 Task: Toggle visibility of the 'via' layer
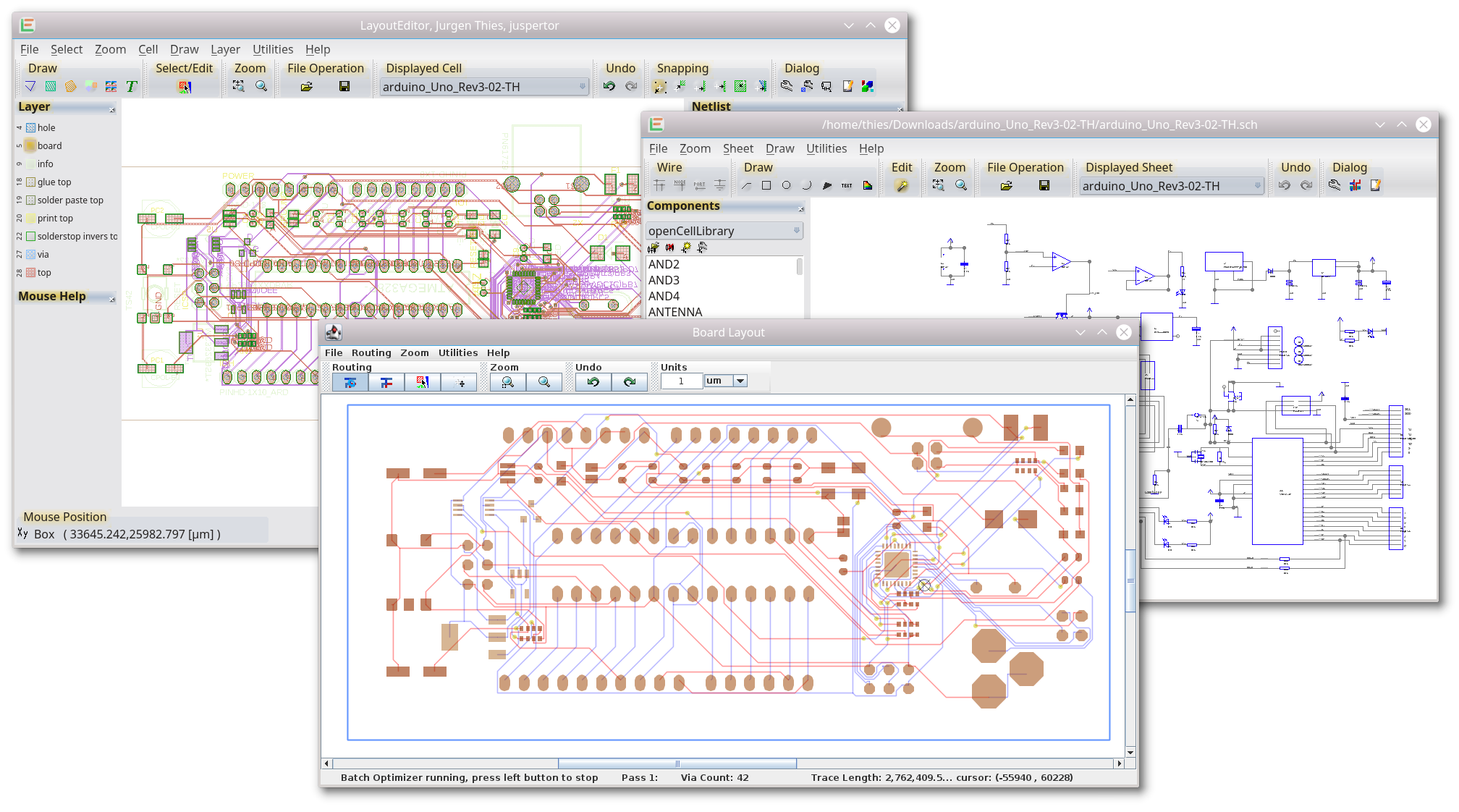tap(31, 255)
